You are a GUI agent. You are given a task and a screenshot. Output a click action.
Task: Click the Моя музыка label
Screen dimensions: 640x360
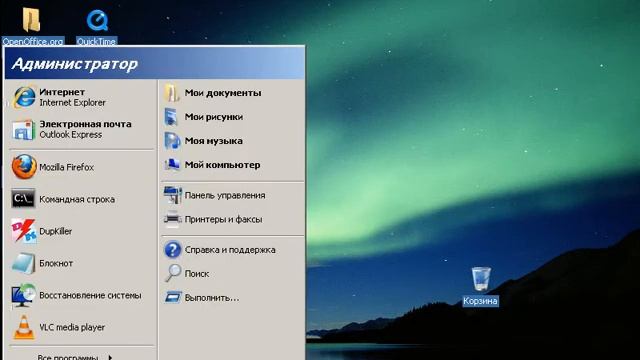click(213, 141)
